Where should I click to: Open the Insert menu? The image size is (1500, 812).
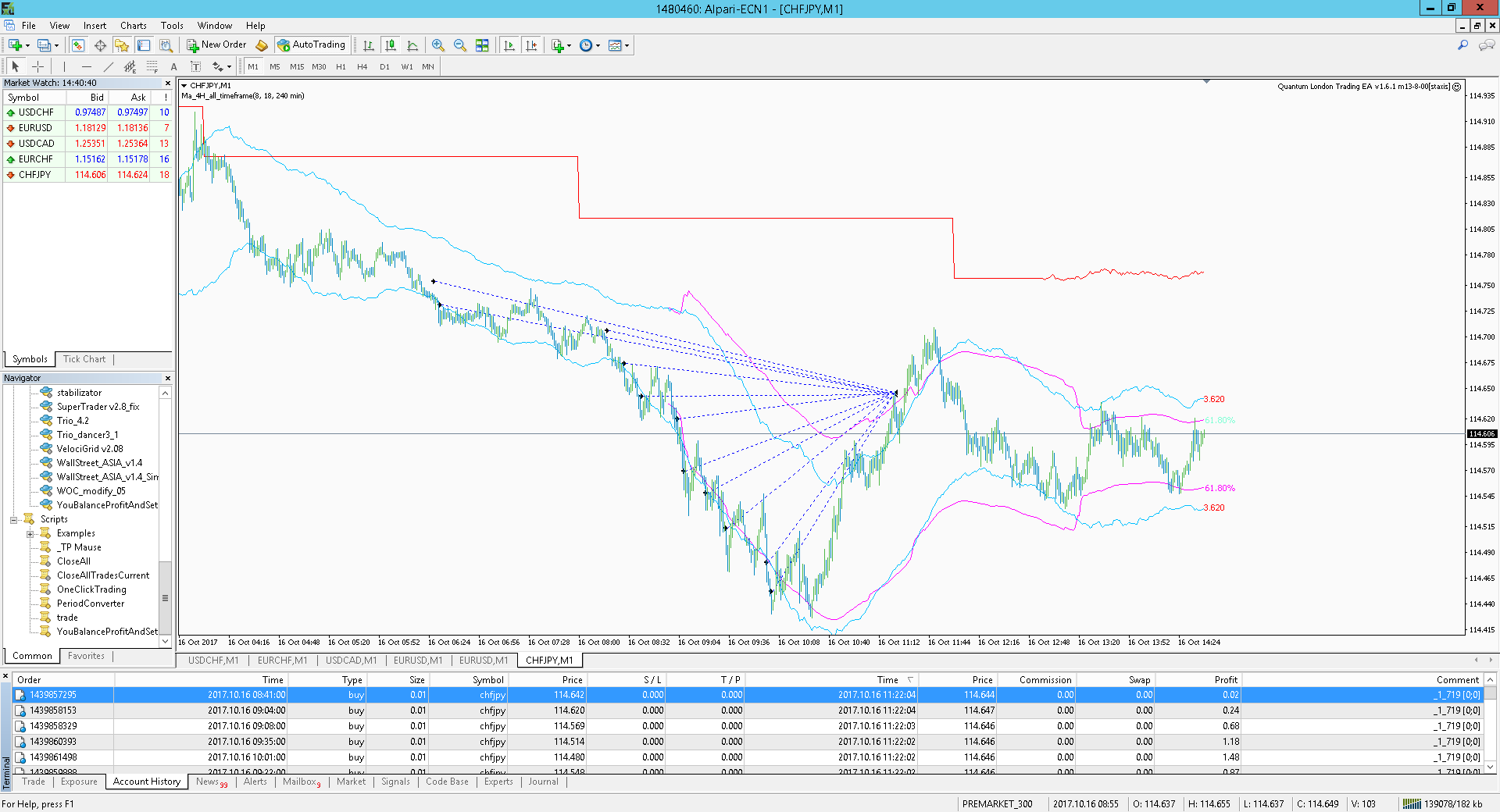click(x=95, y=25)
